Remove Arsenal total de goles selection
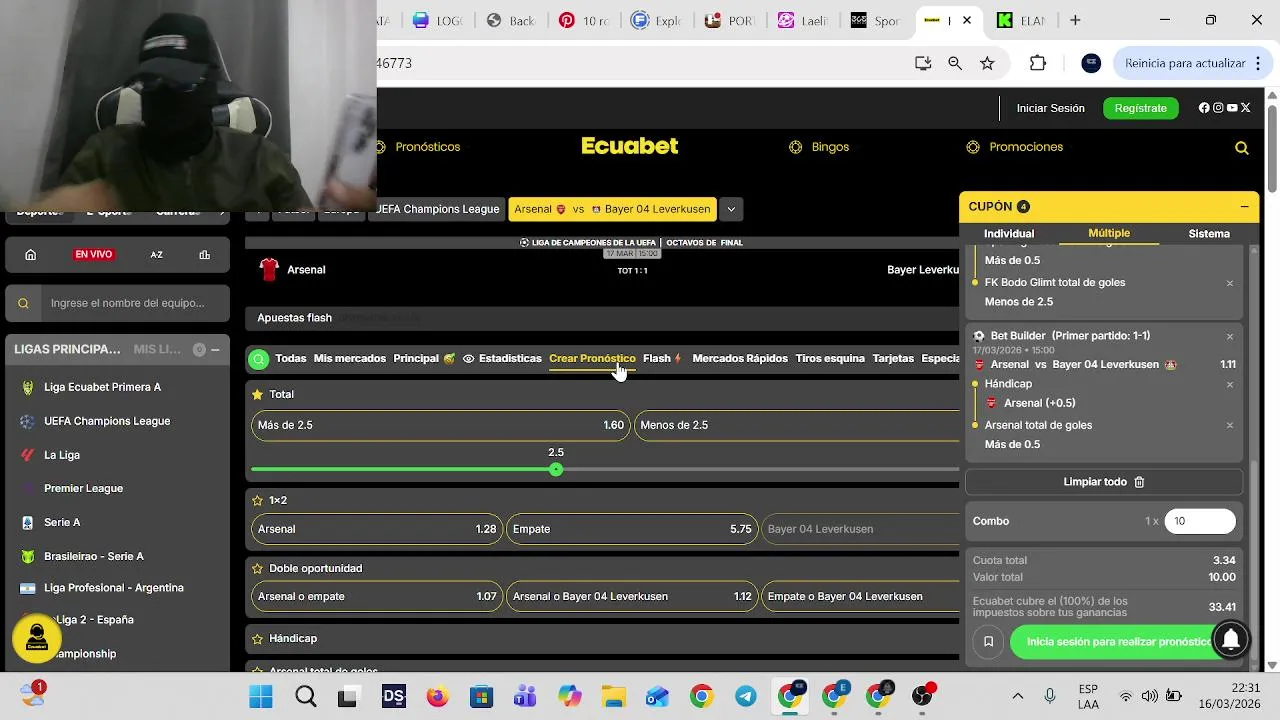Viewport: 1280px width, 720px height. (1230, 425)
